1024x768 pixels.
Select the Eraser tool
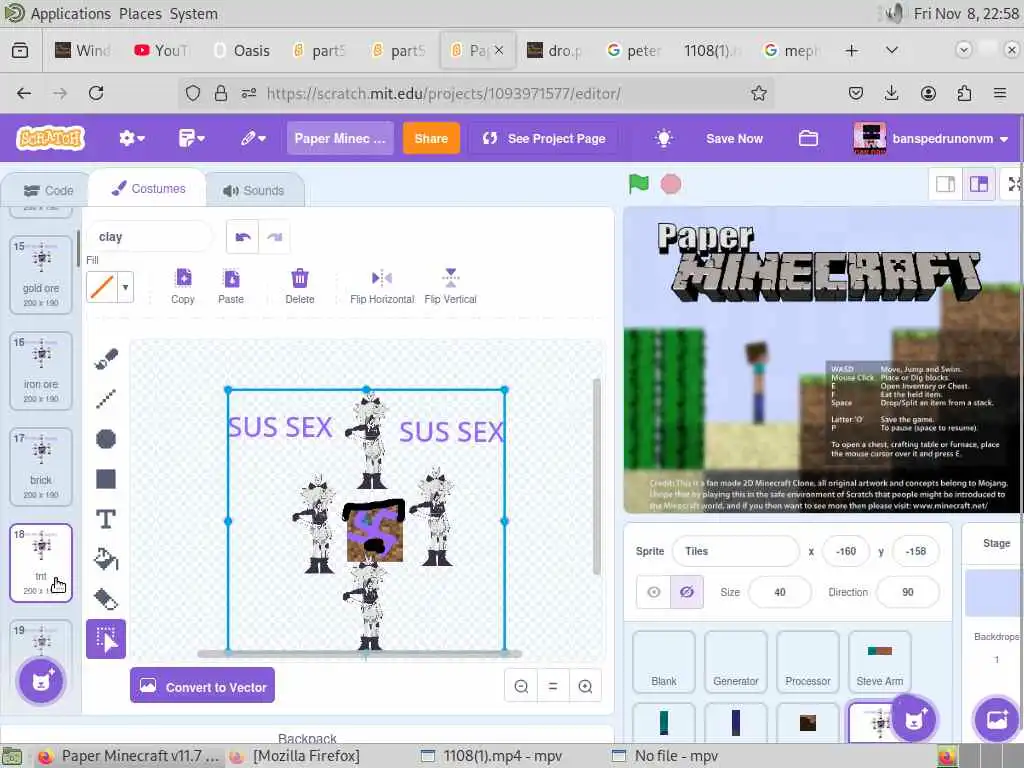pos(106,599)
